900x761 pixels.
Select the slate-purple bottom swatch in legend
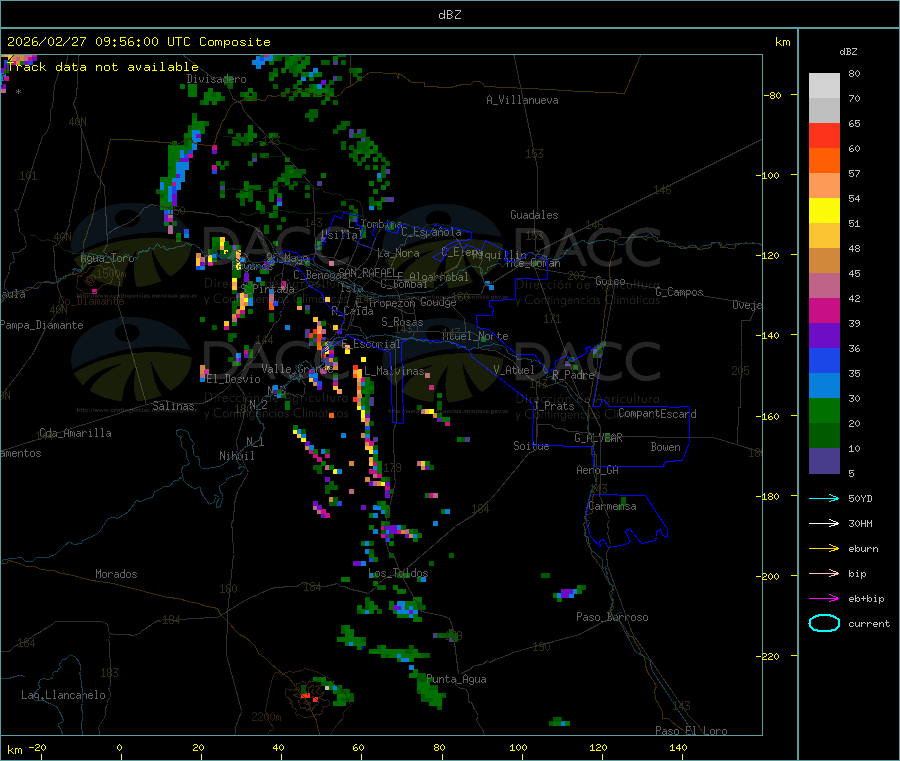click(x=824, y=461)
